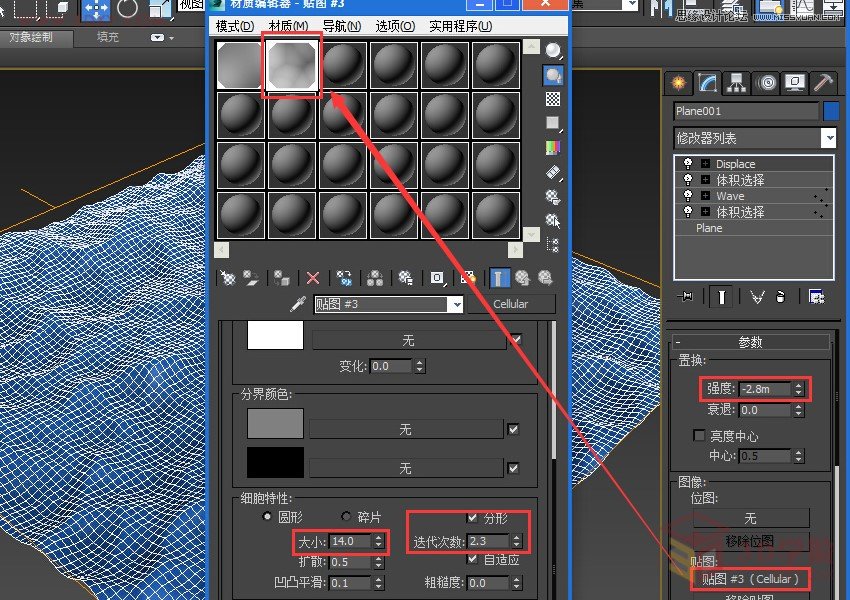Screen dimensions: 850x600
Task: Switch to the 对象绘制 ribbon tab
Action: [31, 37]
